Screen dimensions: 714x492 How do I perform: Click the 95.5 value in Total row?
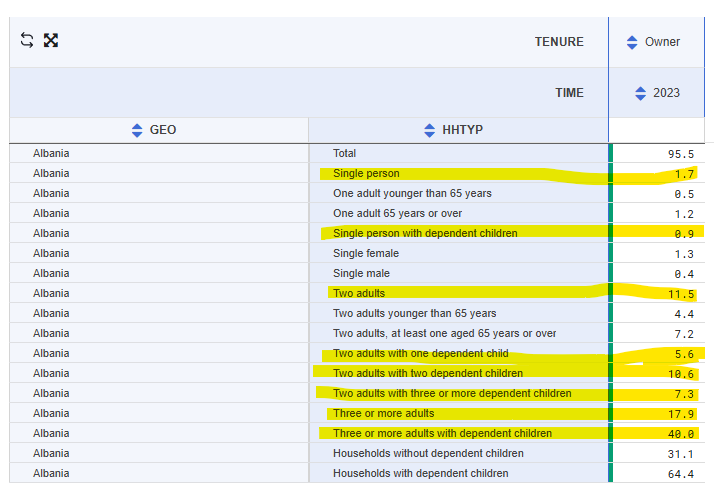pos(681,154)
